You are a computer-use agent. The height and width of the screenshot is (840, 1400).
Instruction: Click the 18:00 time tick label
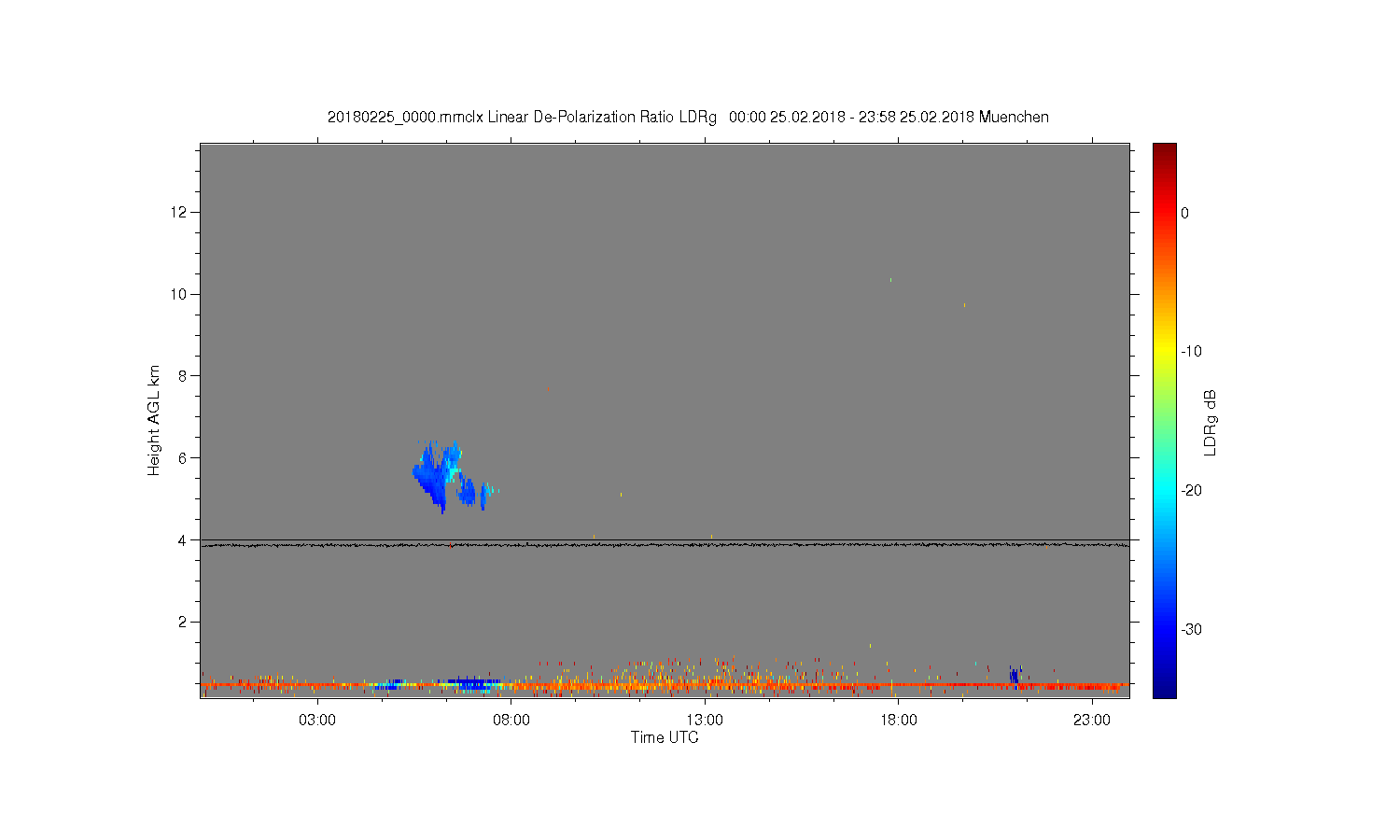(x=899, y=721)
